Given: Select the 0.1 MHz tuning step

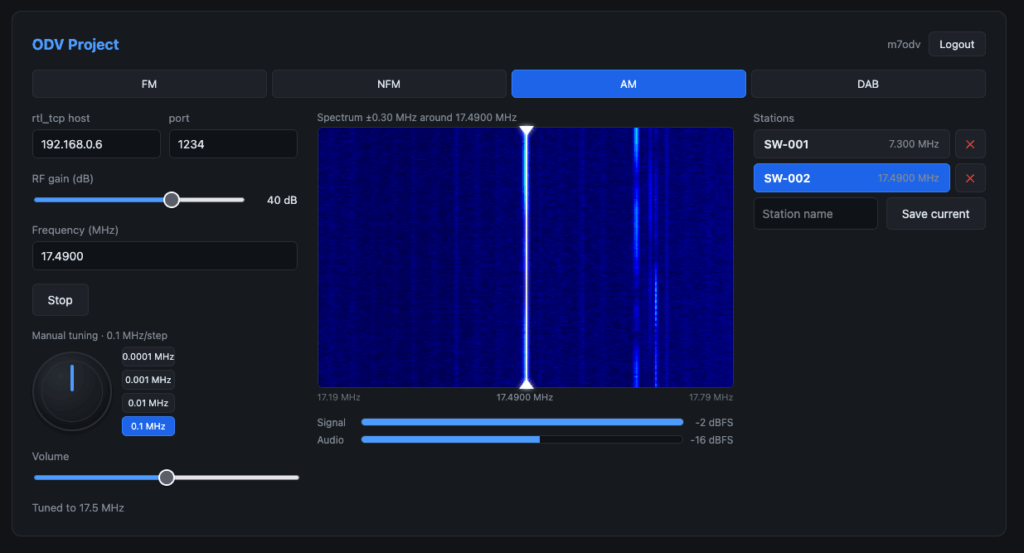Looking at the screenshot, I should (148, 426).
